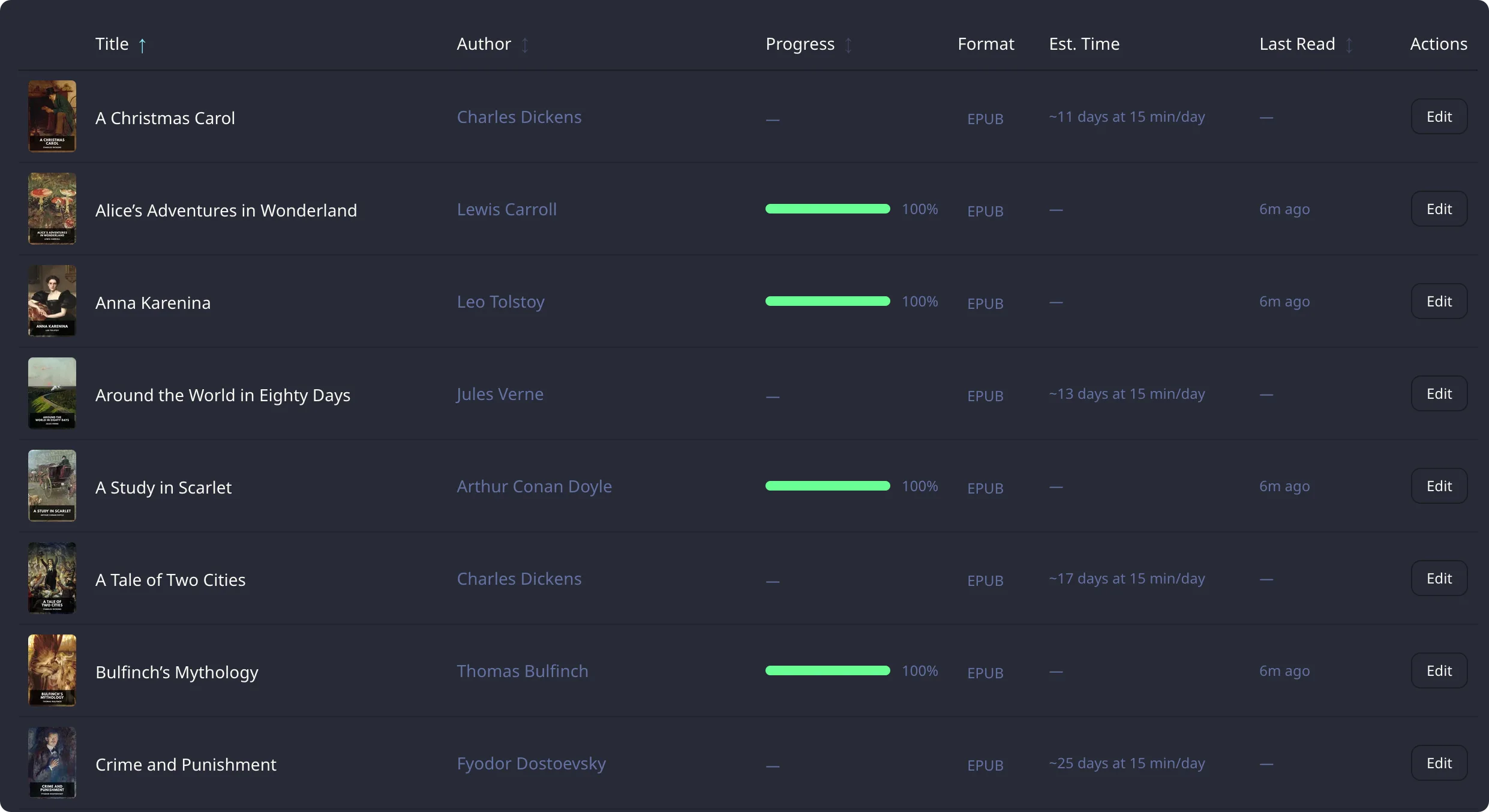Image resolution: width=1489 pixels, height=812 pixels.
Task: Select Jules Verne as author
Action: (499, 394)
